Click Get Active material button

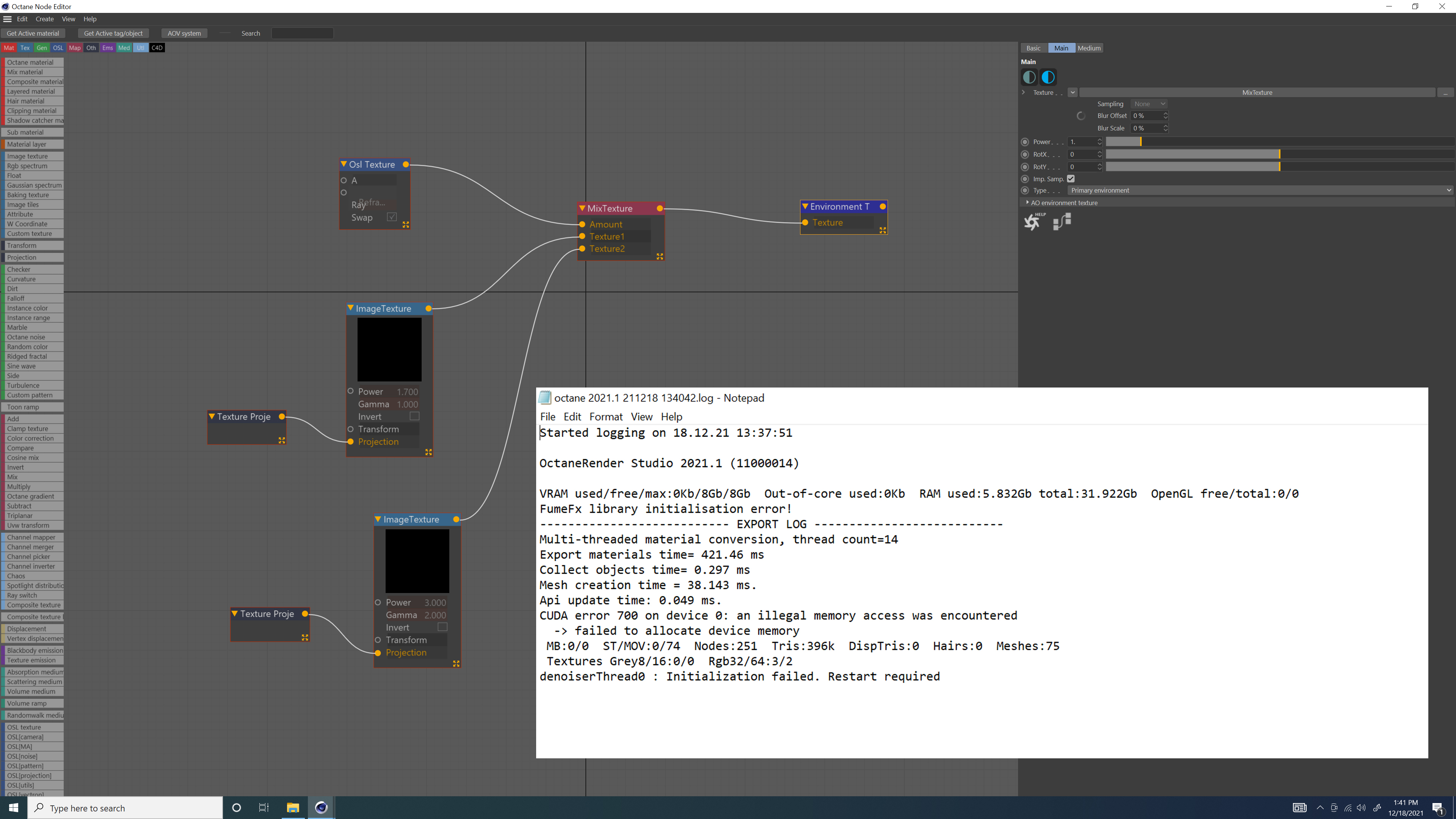(x=33, y=33)
